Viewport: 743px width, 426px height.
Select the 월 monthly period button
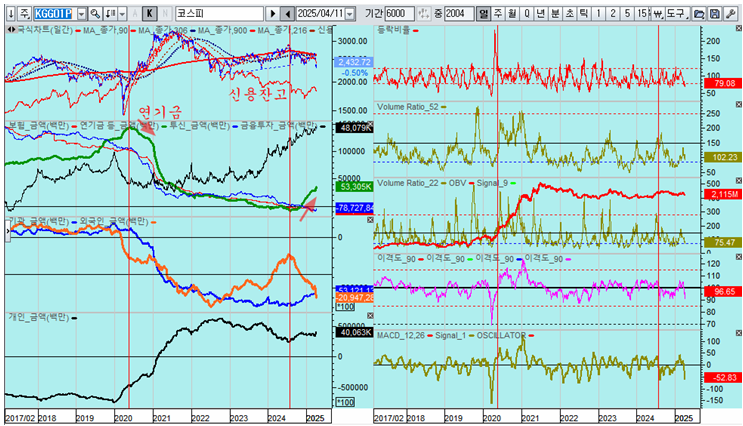(512, 13)
